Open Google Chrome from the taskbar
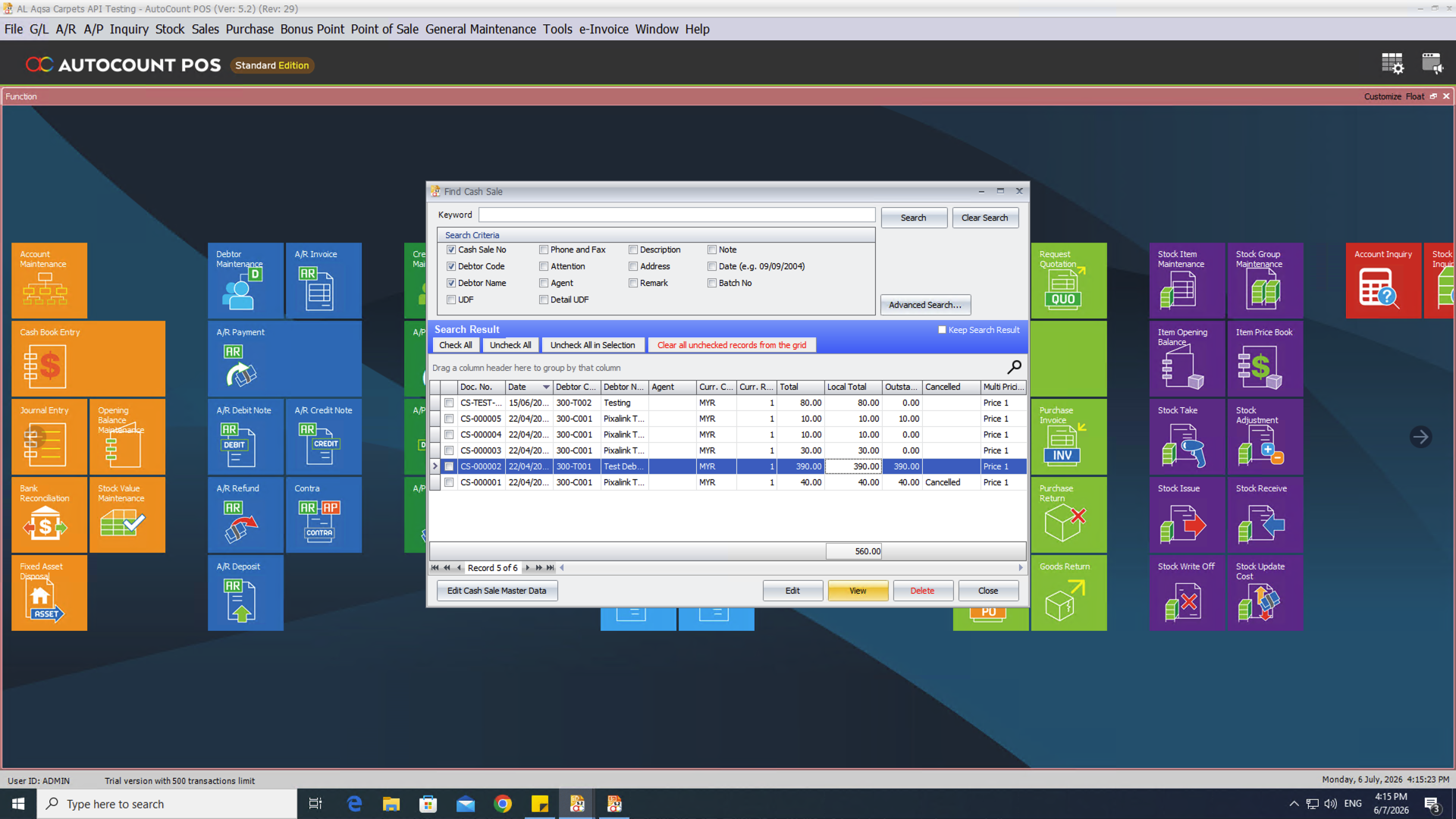 pyautogui.click(x=503, y=804)
